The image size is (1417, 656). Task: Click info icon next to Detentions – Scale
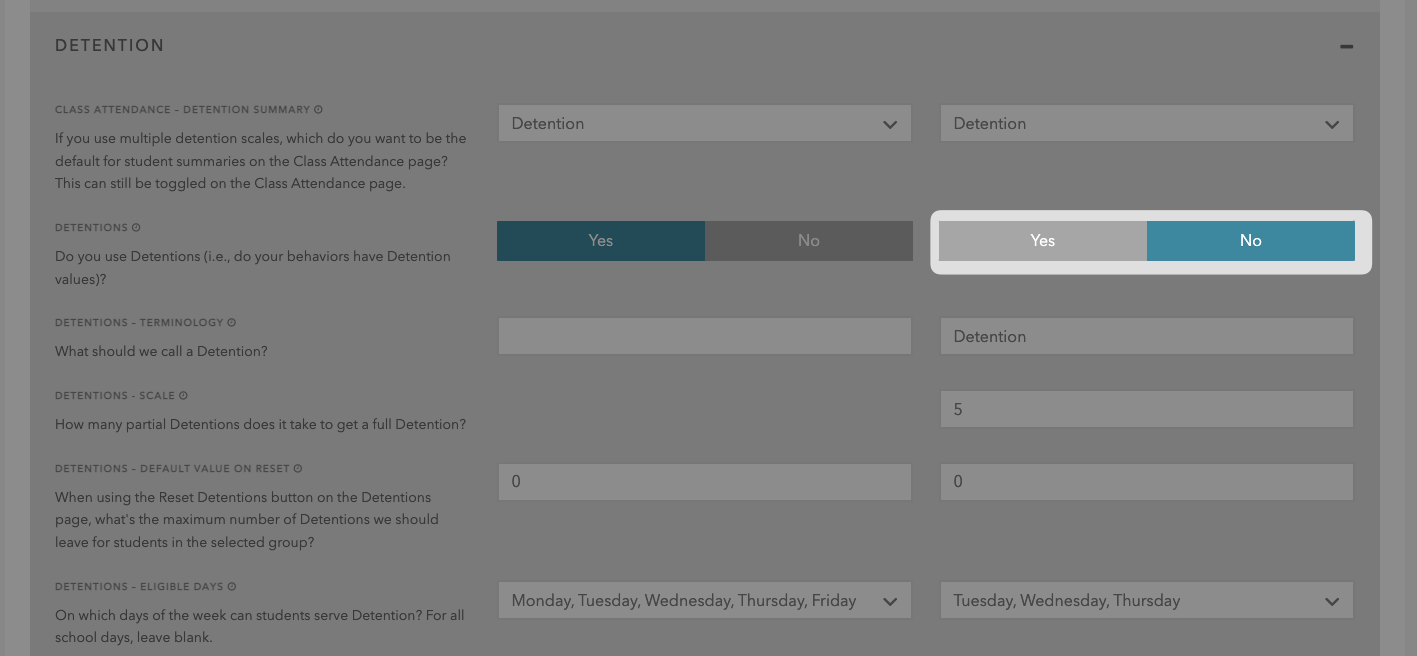point(184,396)
